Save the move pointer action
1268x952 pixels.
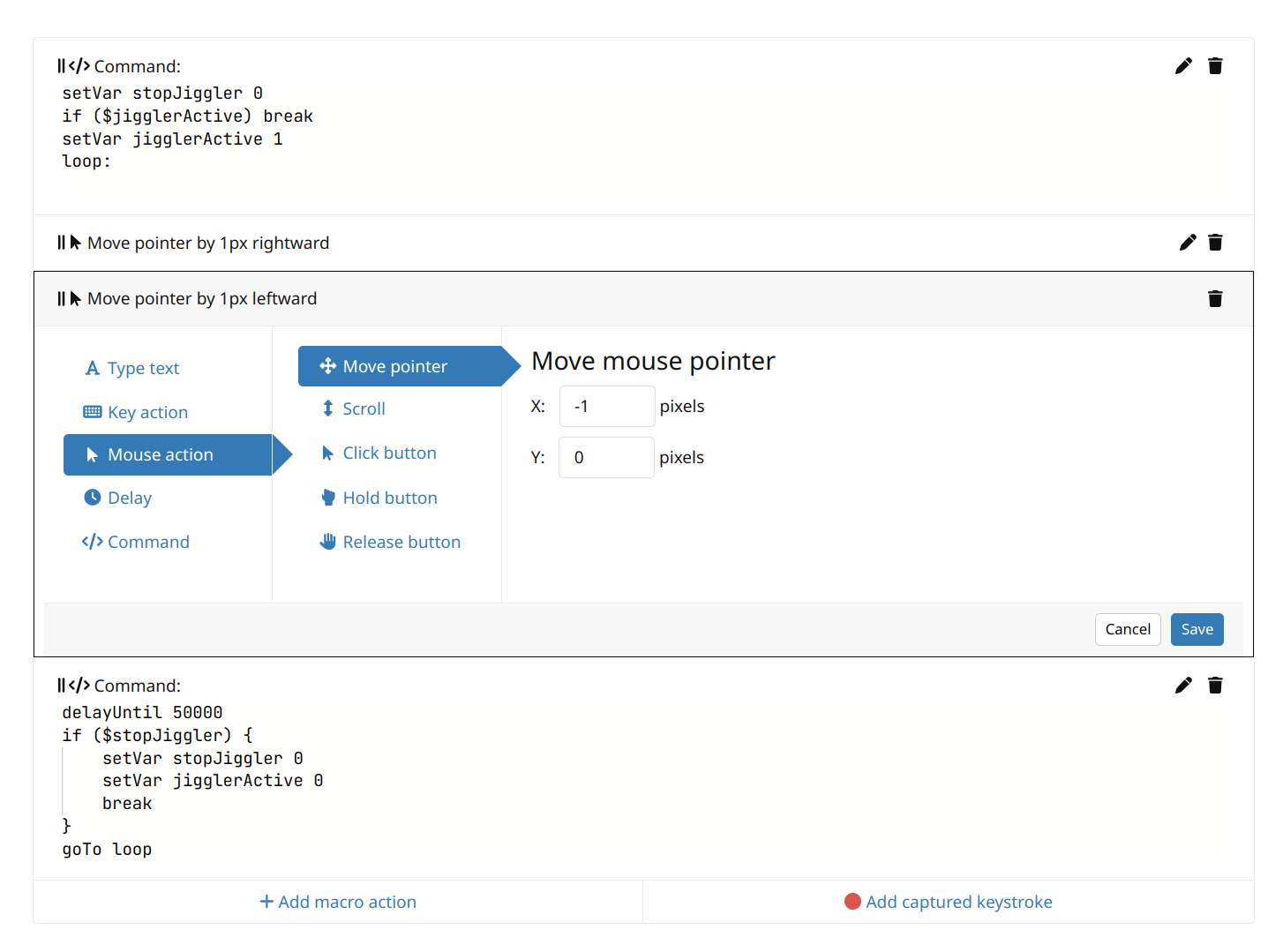coord(1197,629)
